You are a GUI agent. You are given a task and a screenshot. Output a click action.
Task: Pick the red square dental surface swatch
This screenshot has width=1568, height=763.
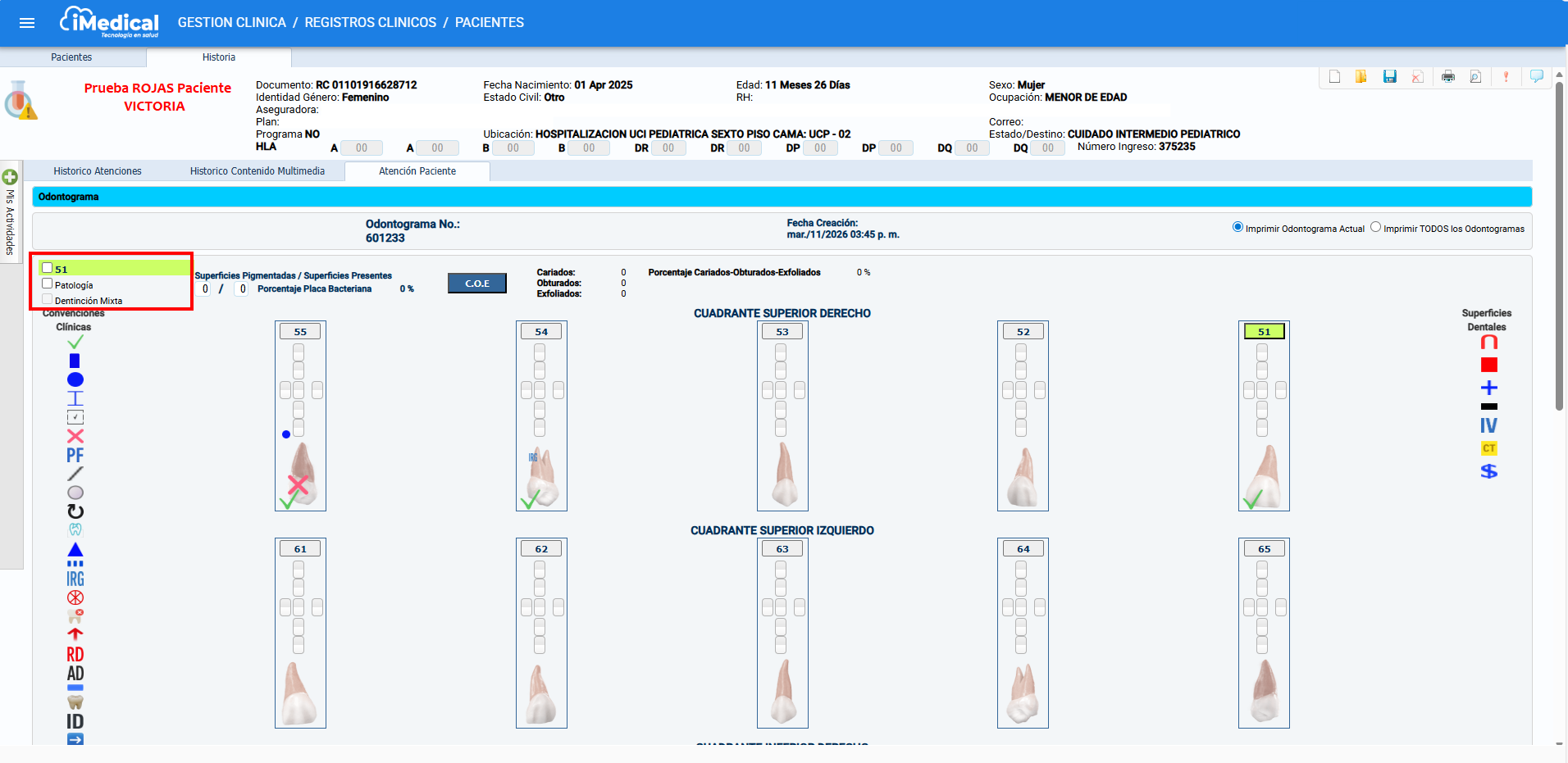coord(1488,365)
